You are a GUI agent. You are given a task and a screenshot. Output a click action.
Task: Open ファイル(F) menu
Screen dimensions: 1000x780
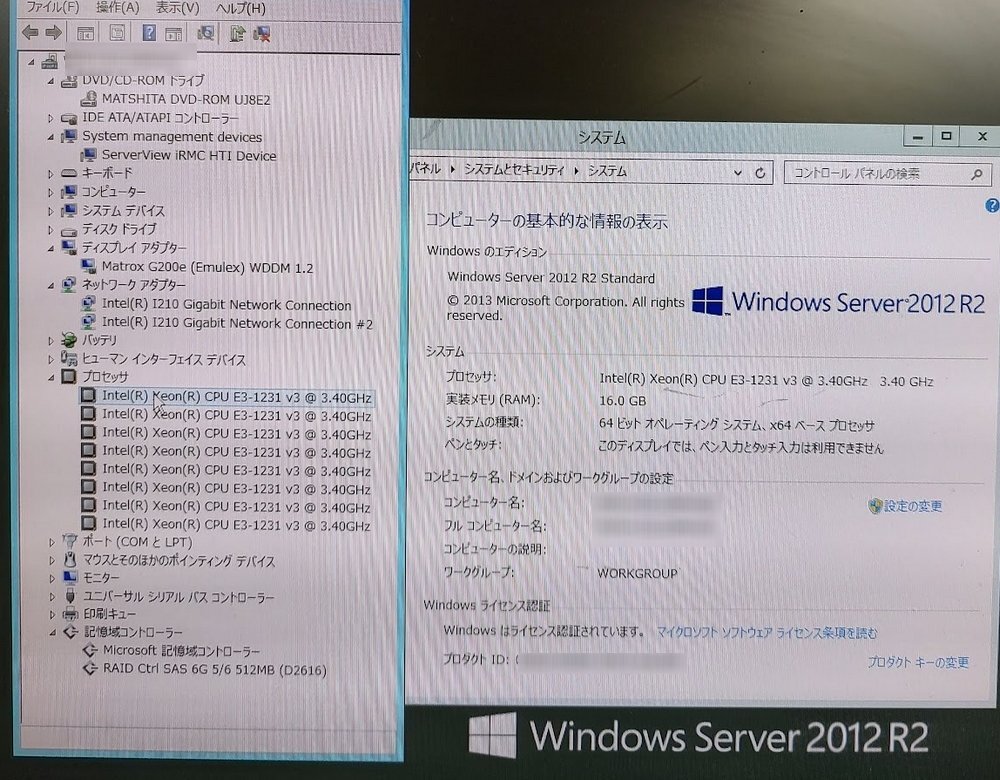point(52,8)
